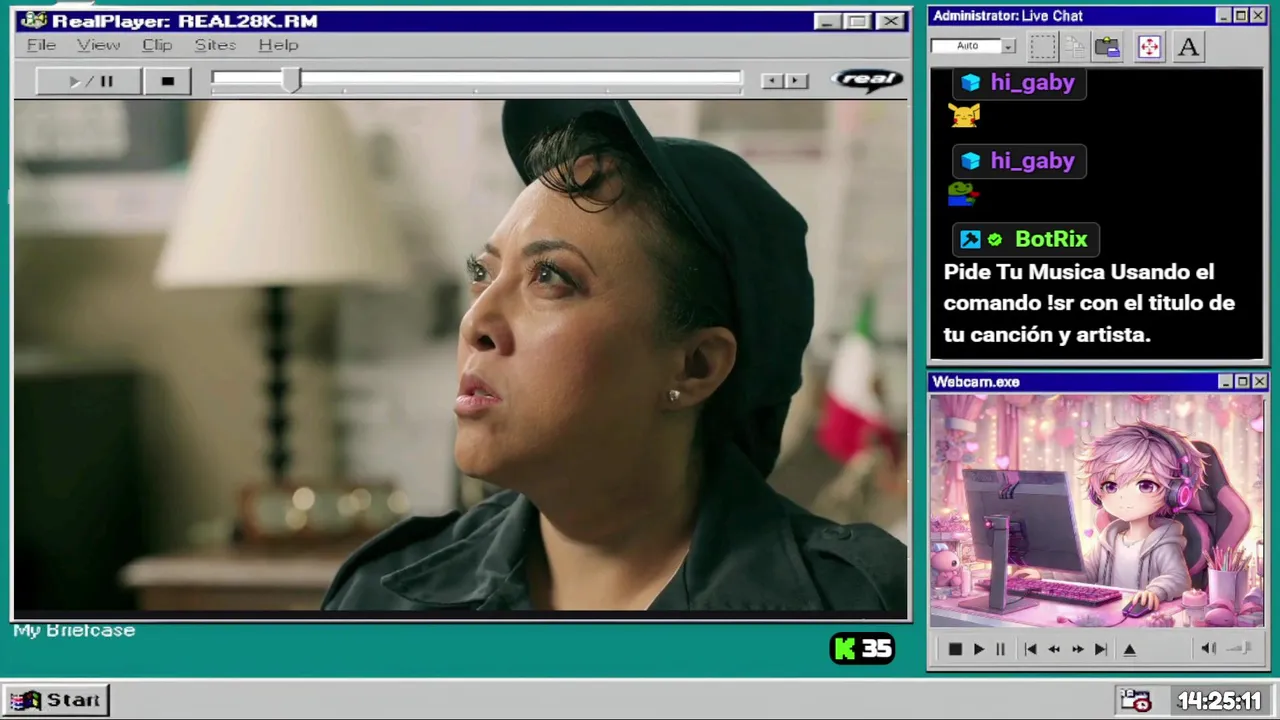1280x720 pixels.
Task: Click the taskbar clock 14:25:11
Action: tap(1219, 701)
